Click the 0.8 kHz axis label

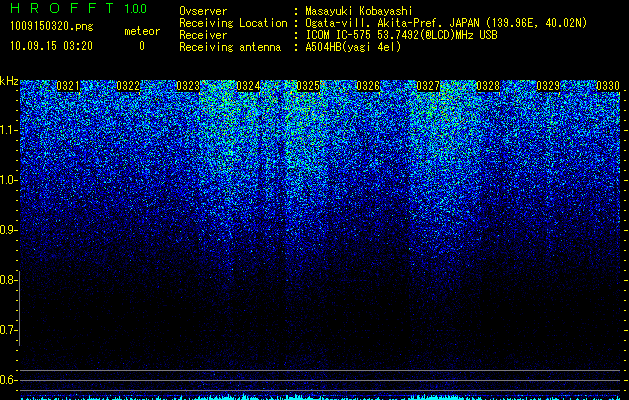8,280
